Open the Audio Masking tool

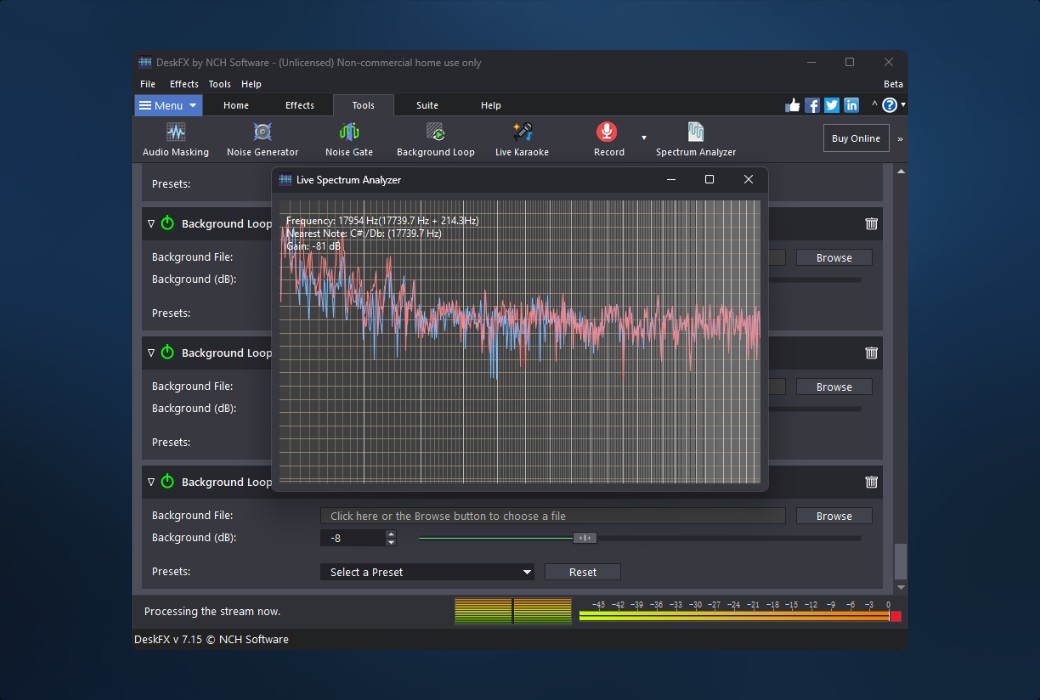[x=176, y=139]
